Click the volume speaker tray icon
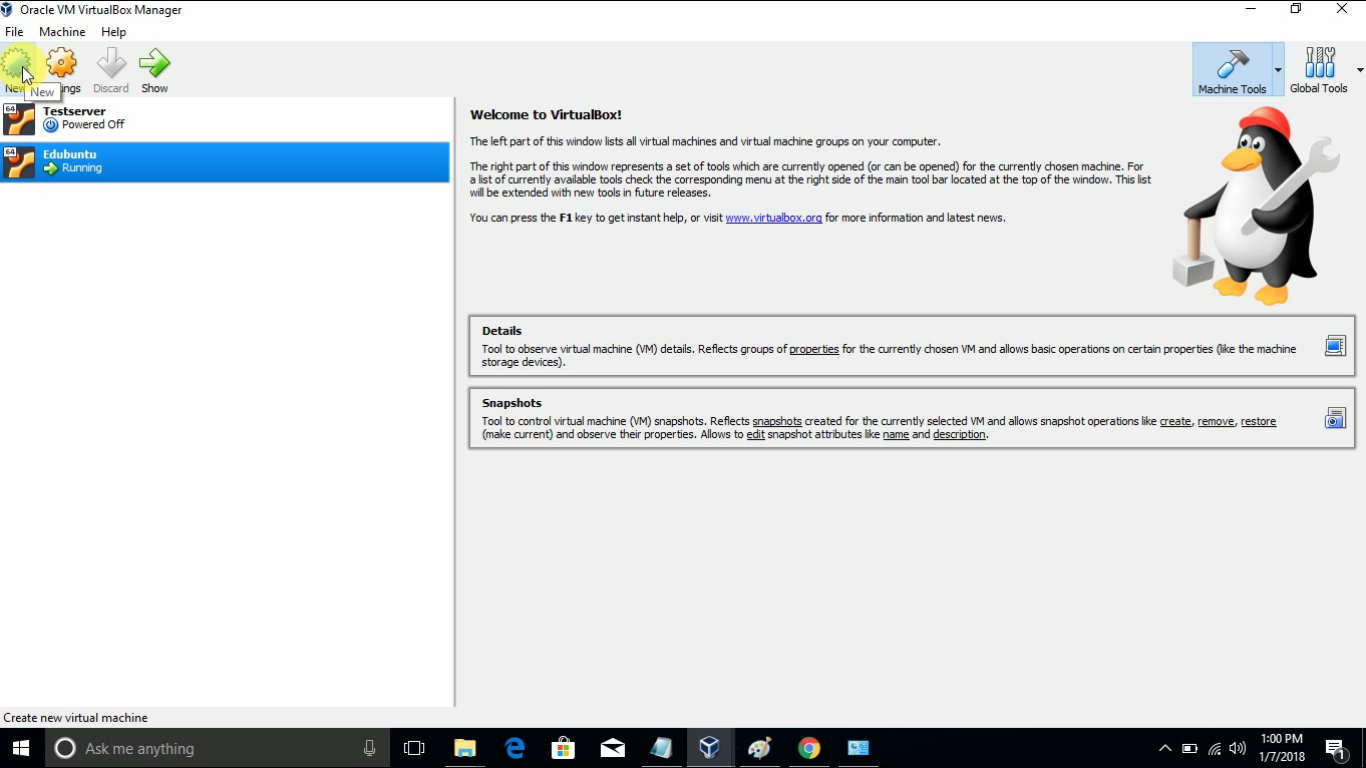 click(1238, 748)
